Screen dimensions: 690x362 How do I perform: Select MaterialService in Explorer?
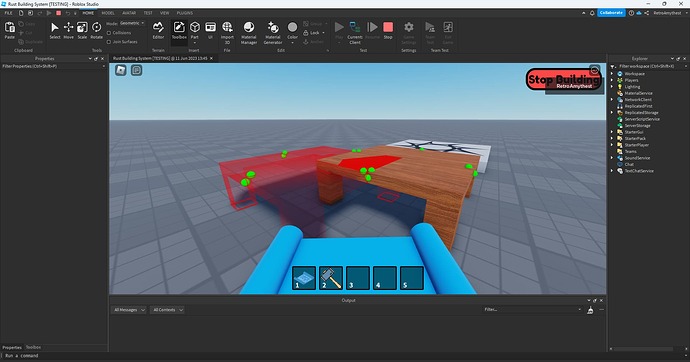click(639, 93)
